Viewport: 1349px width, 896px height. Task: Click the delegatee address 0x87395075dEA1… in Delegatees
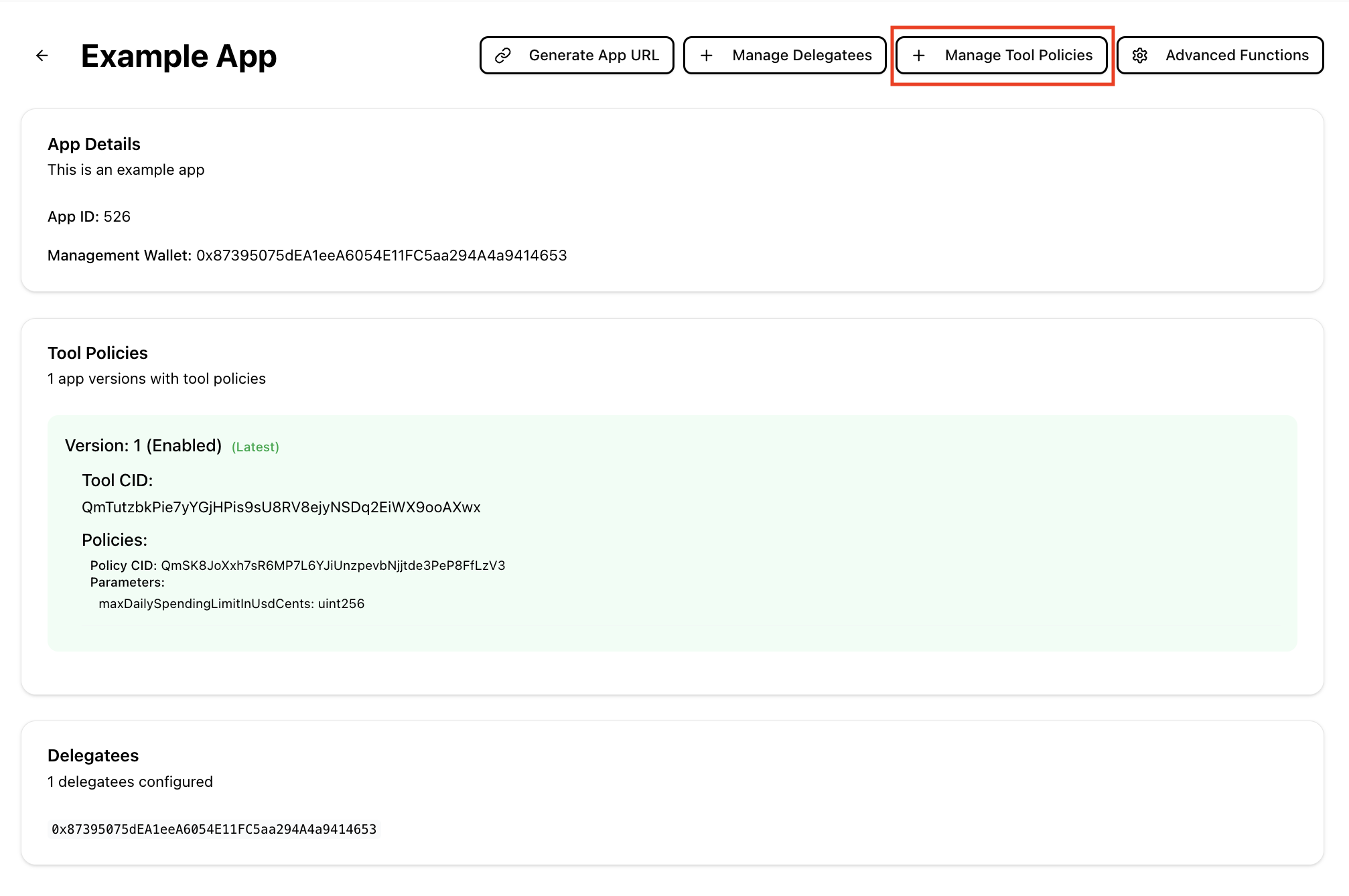tap(214, 830)
